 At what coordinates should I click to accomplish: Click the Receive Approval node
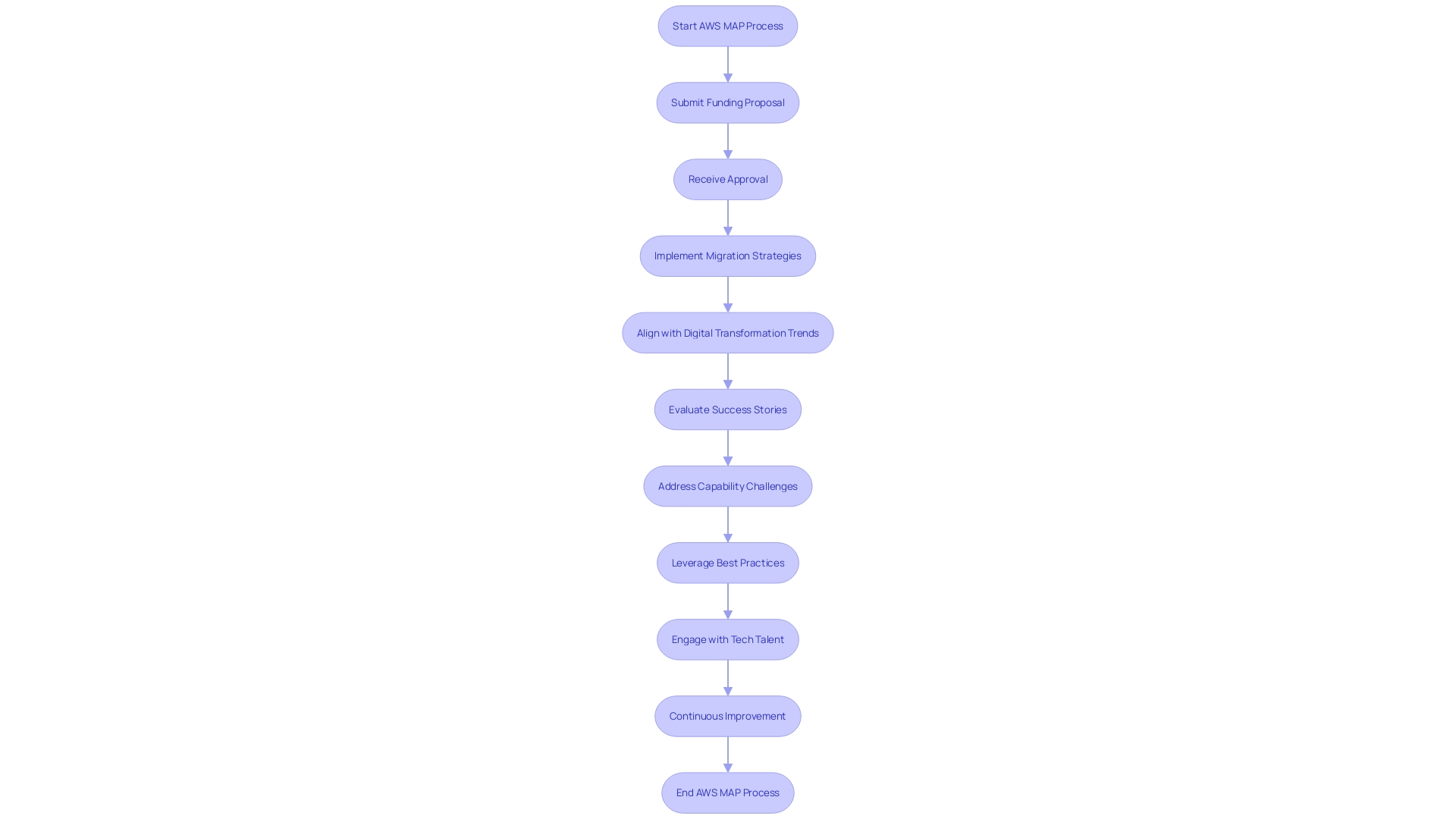[728, 178]
